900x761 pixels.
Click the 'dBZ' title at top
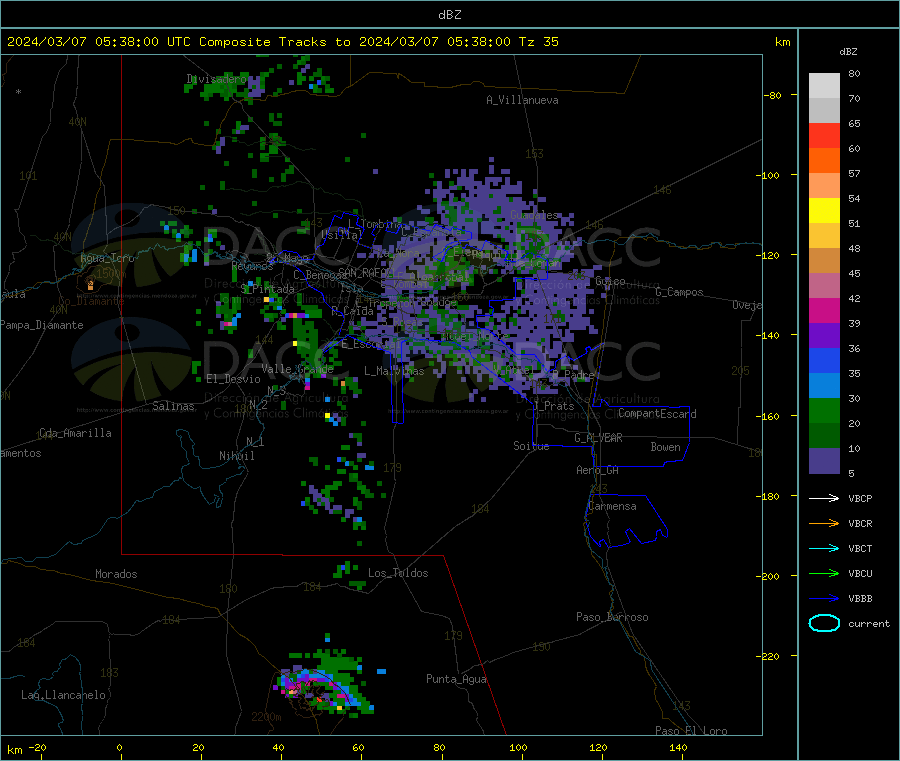pos(449,15)
